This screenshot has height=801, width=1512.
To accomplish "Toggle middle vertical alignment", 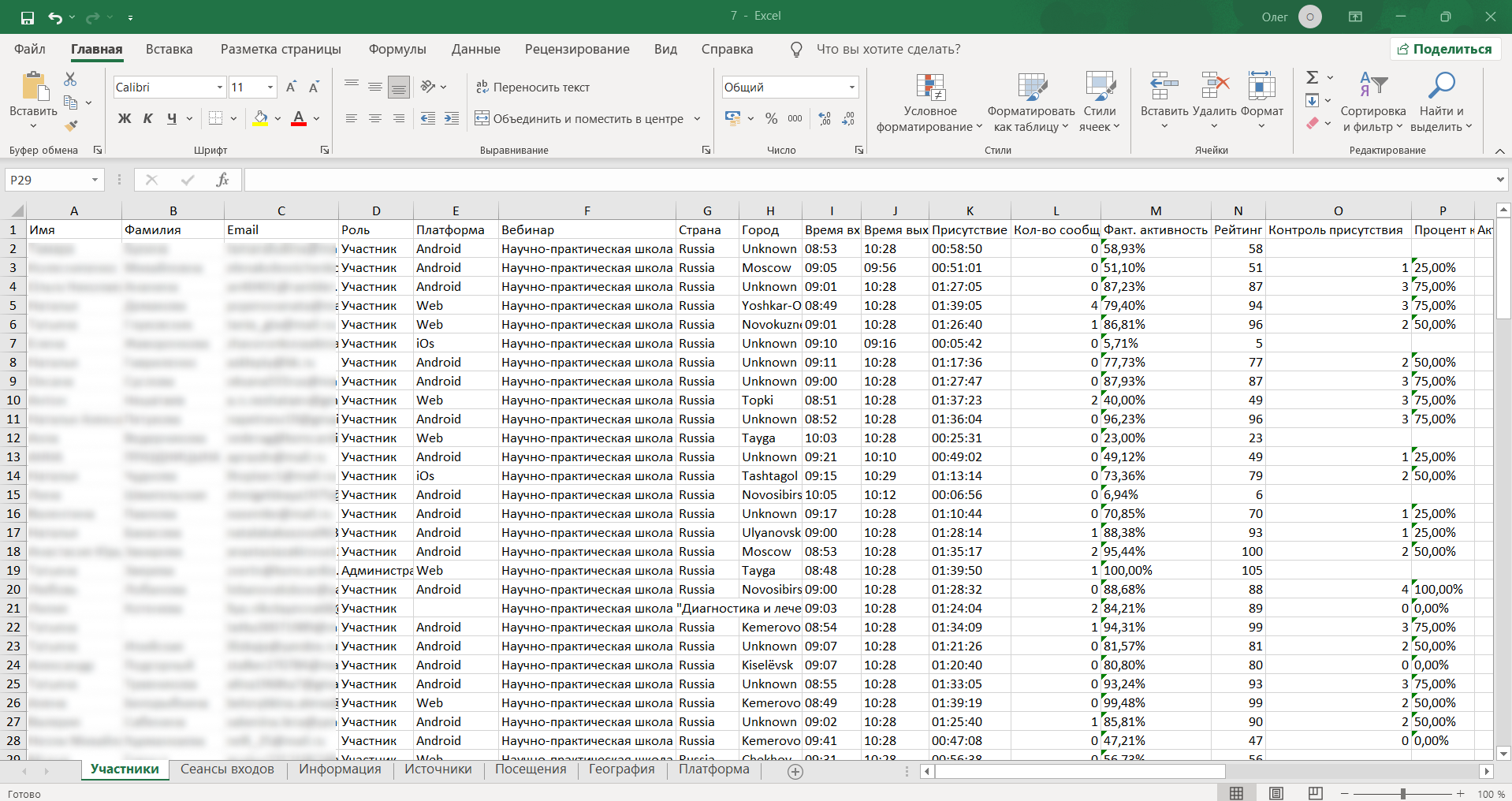I will click(375, 87).
